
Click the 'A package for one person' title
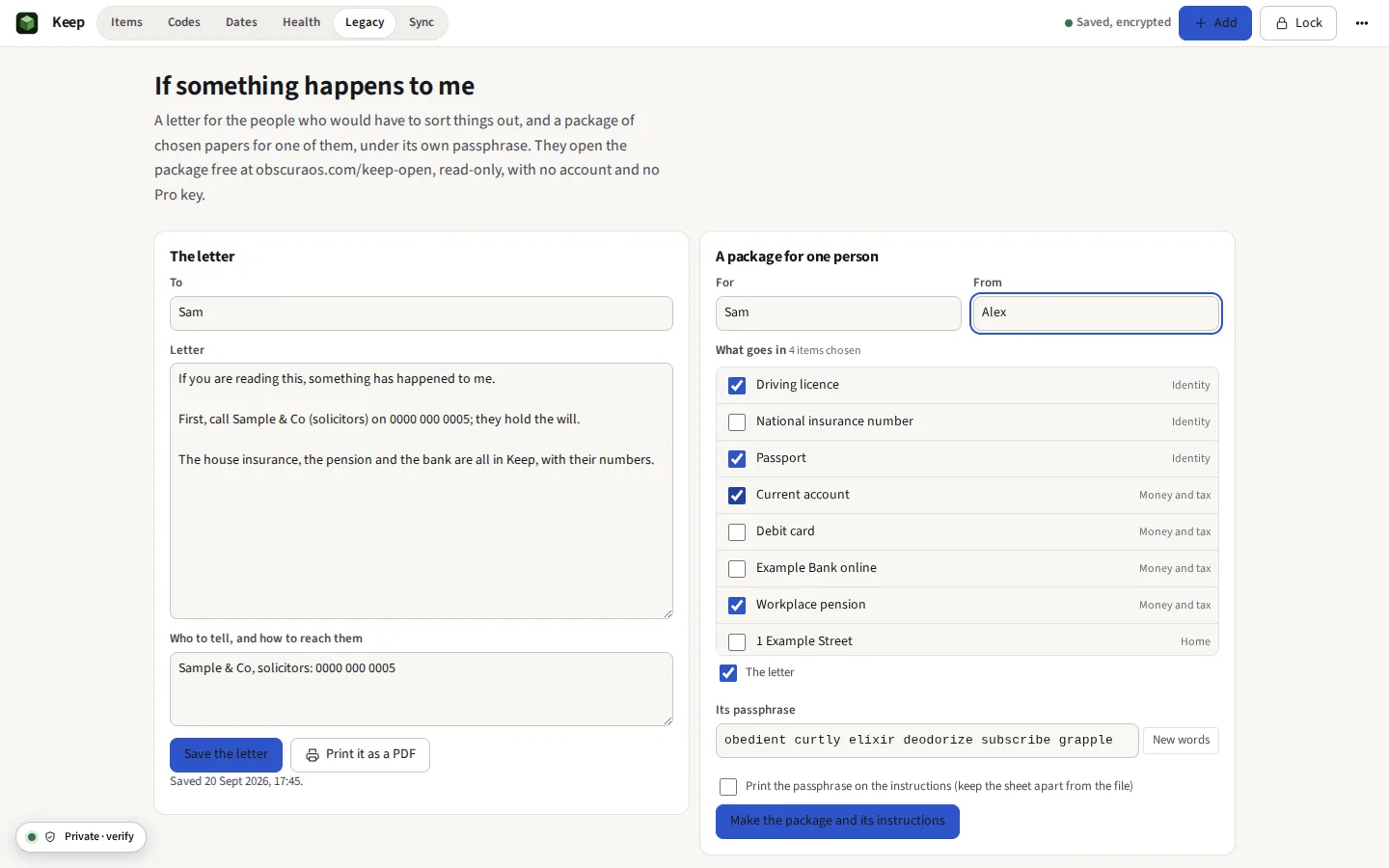797,257
